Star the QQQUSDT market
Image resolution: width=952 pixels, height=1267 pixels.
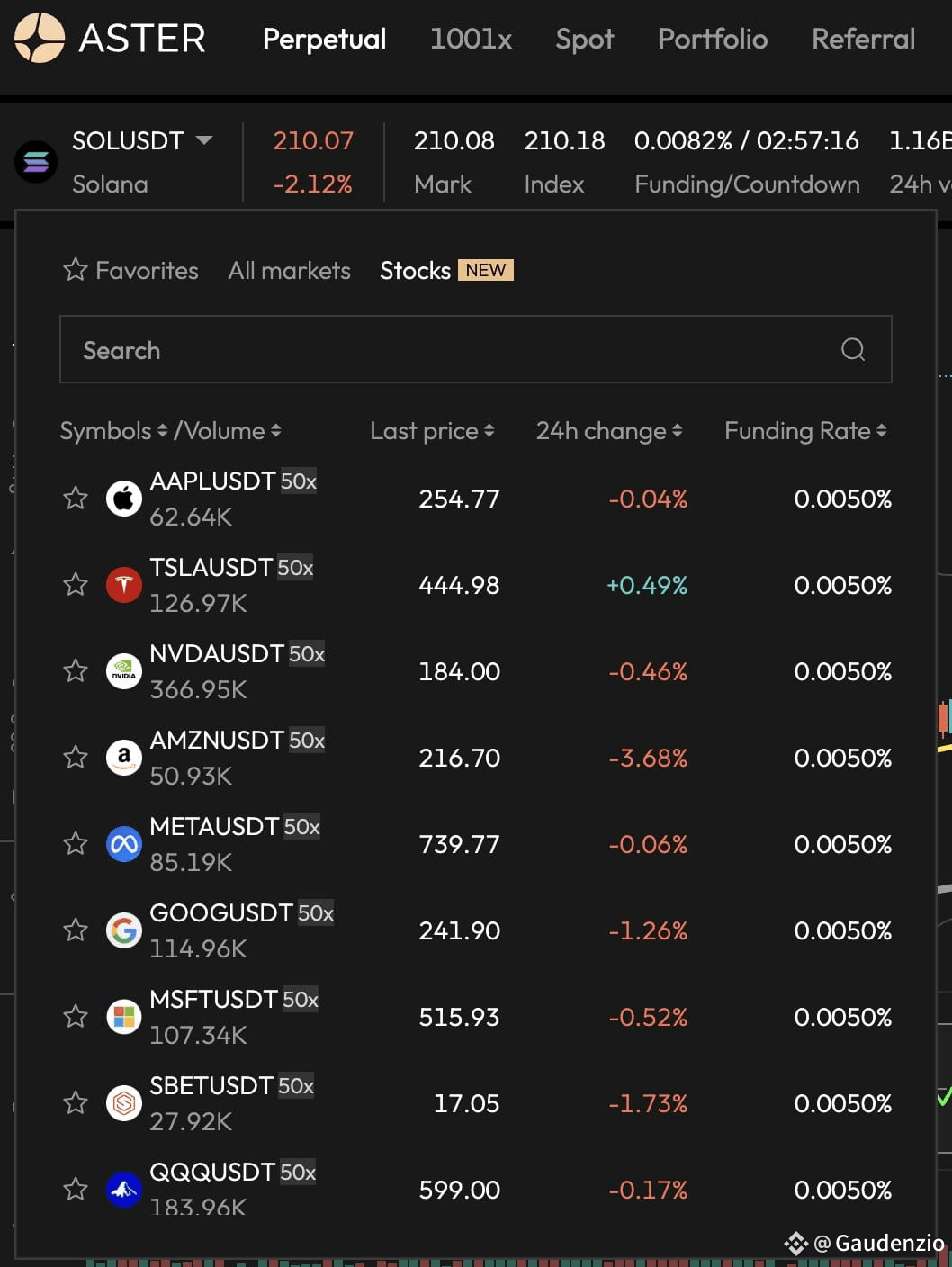[x=76, y=1189]
